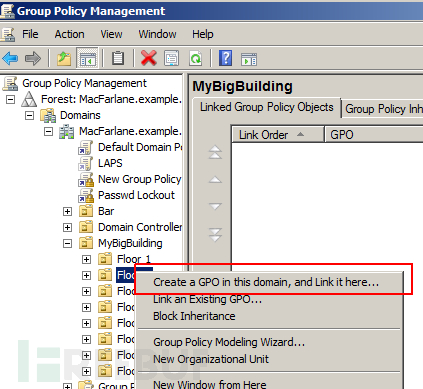The image size is (423, 389).
Task: Toggle the Show/Hide Console Tree icon
Action: pos(87,59)
